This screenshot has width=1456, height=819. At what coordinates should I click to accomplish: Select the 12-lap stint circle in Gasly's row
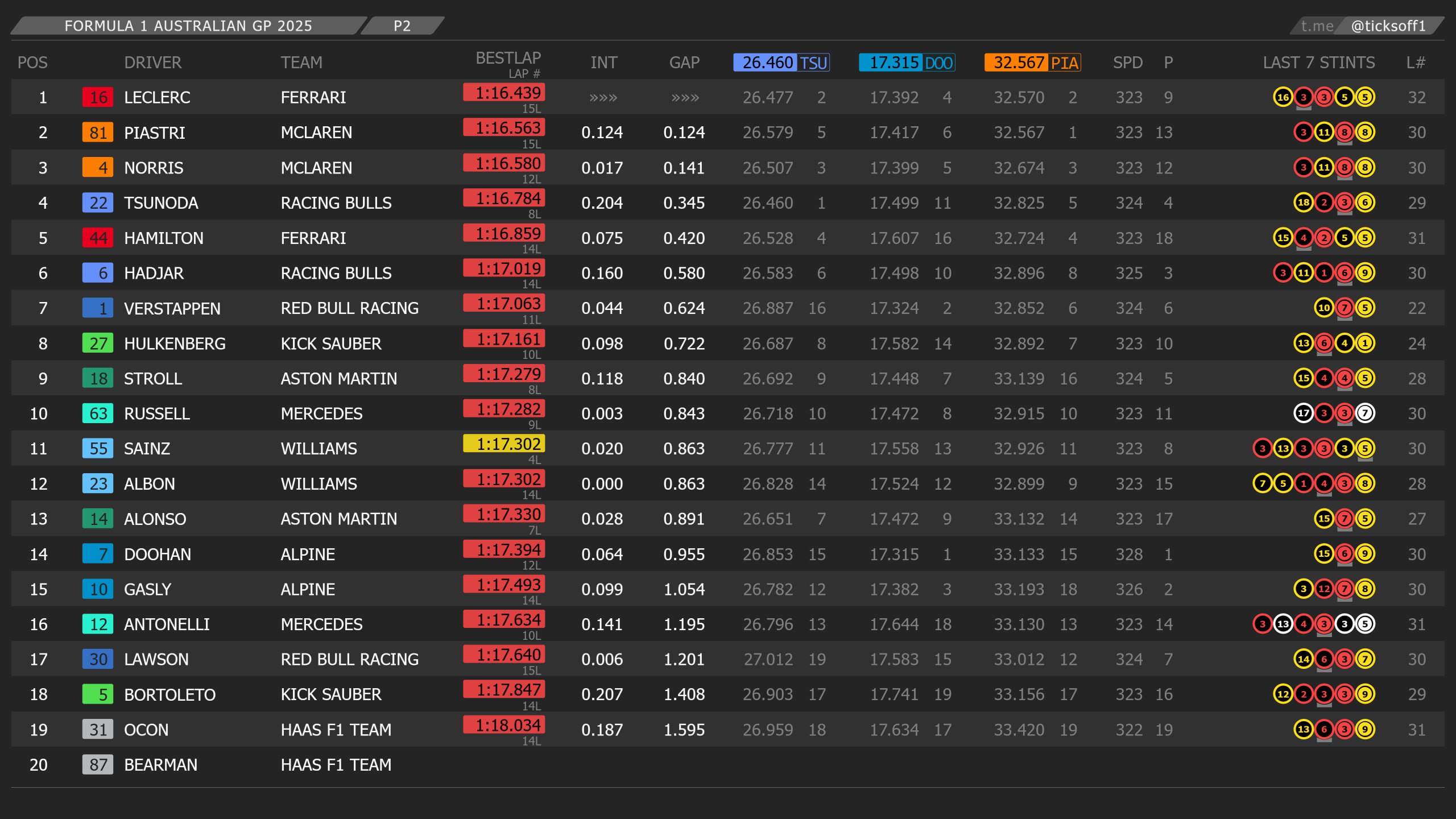tap(1324, 589)
